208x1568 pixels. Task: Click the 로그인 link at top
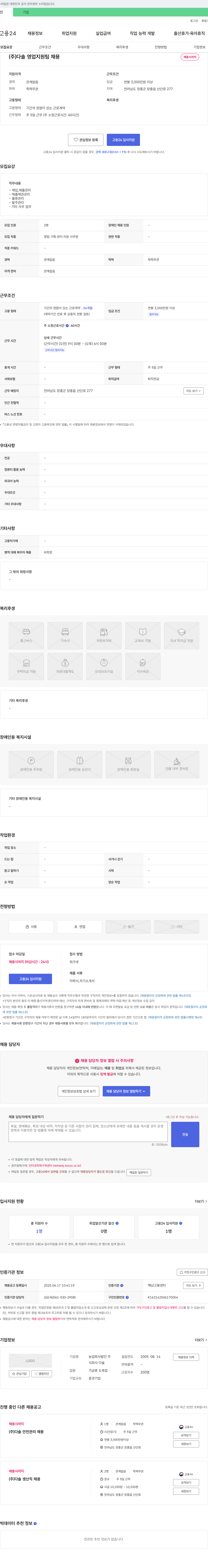click(x=194, y=21)
